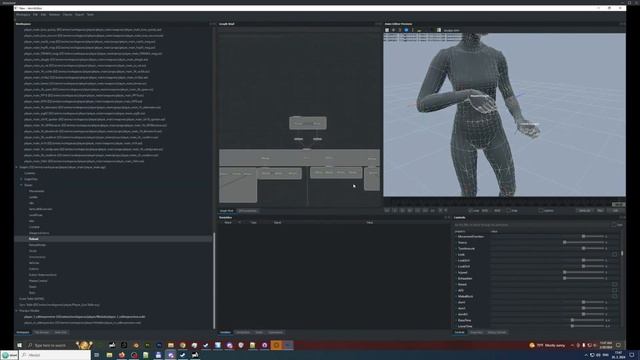Expand the Stance control row
This screenshot has height=360, width=640.
(456, 242)
